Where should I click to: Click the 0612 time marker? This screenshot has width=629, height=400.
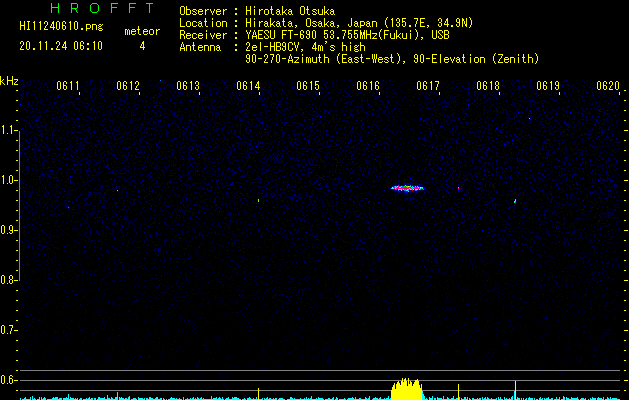click(128, 86)
